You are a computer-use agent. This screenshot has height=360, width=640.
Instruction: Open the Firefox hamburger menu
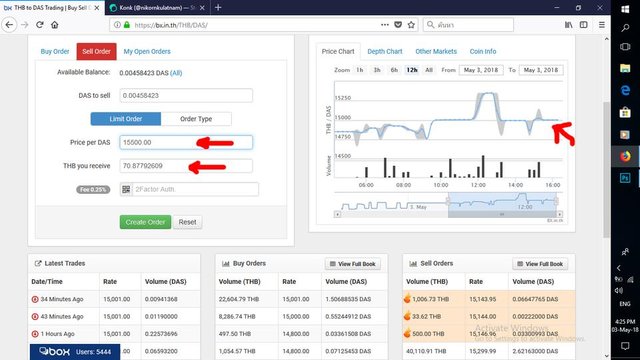pos(602,25)
